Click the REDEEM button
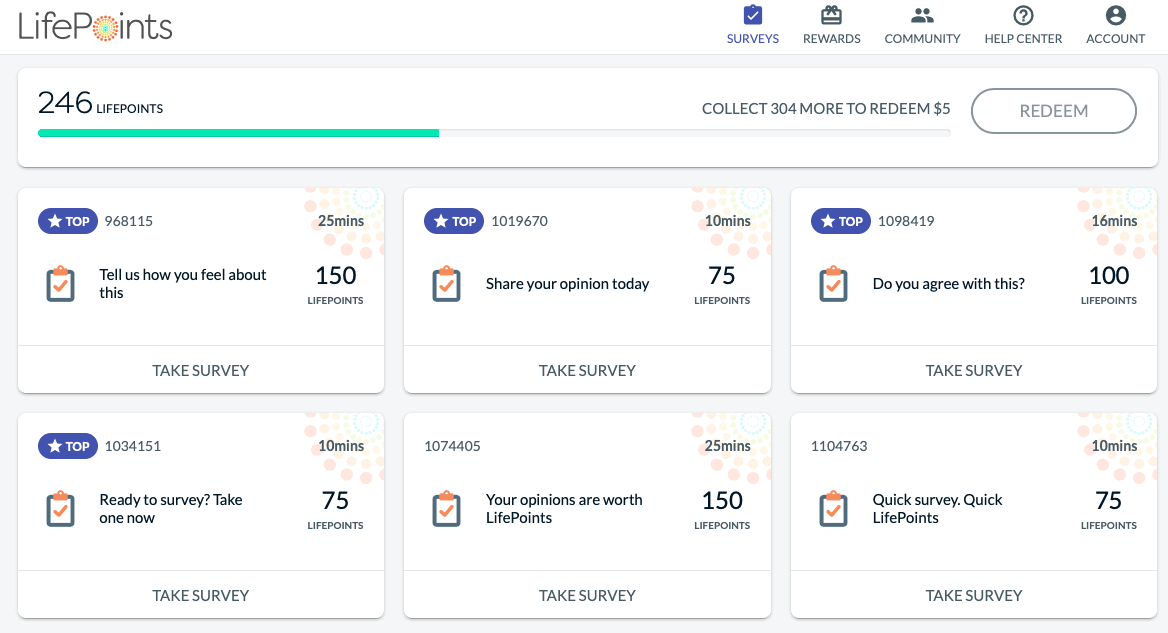Viewport: 1168px width, 633px height. (1054, 111)
